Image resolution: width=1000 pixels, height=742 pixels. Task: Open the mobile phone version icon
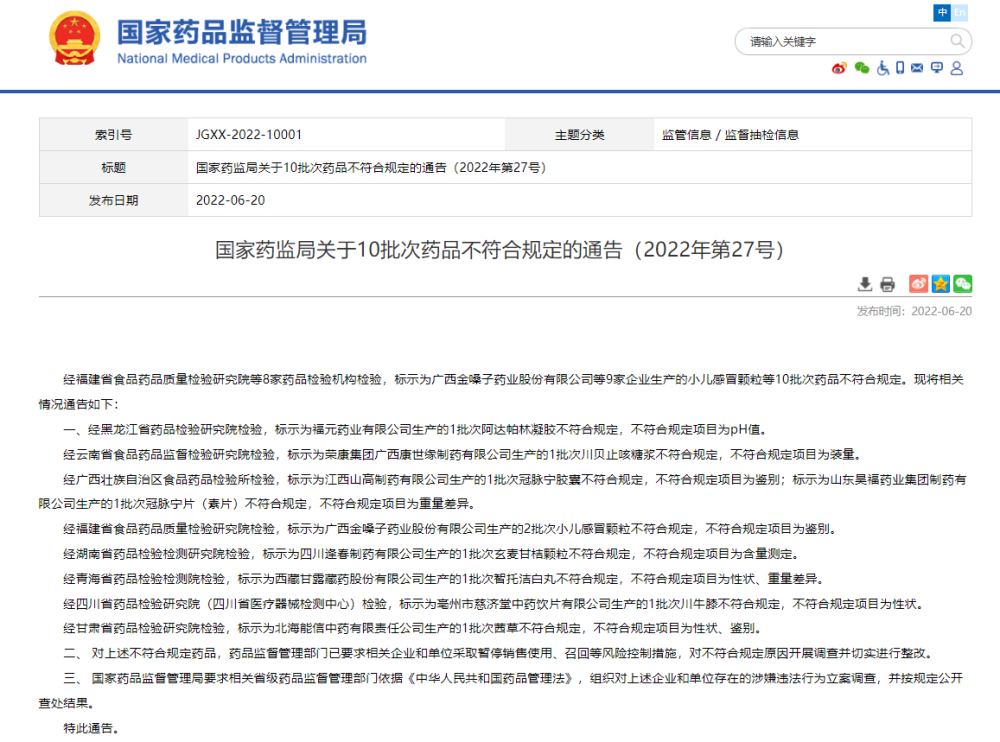pos(900,68)
